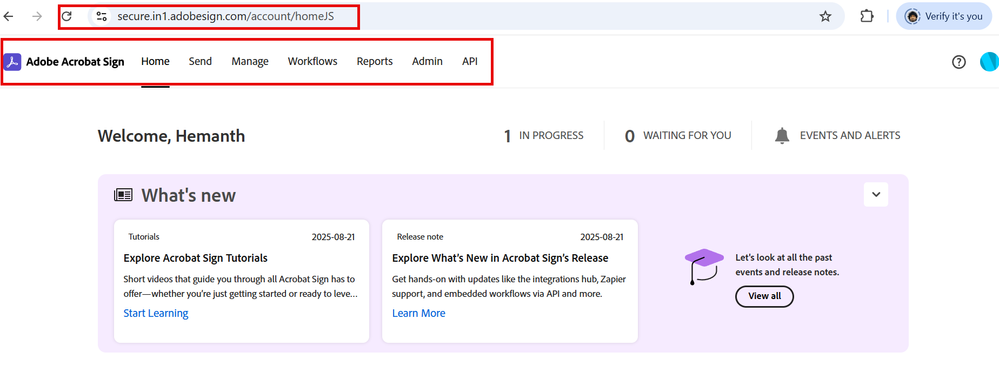Open site information icon in address bar
999x377 pixels.
(101, 17)
